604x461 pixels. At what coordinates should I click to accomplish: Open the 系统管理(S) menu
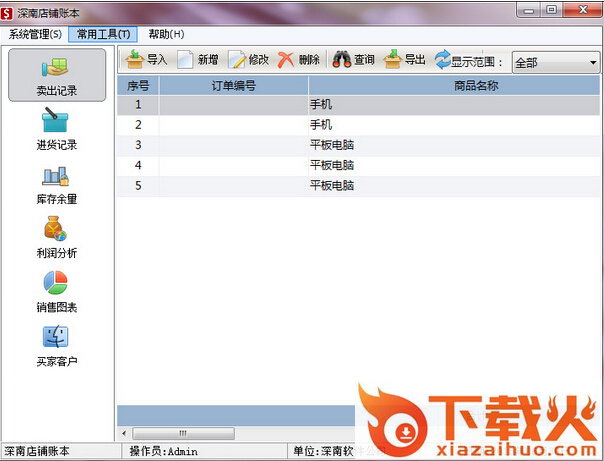(x=35, y=34)
